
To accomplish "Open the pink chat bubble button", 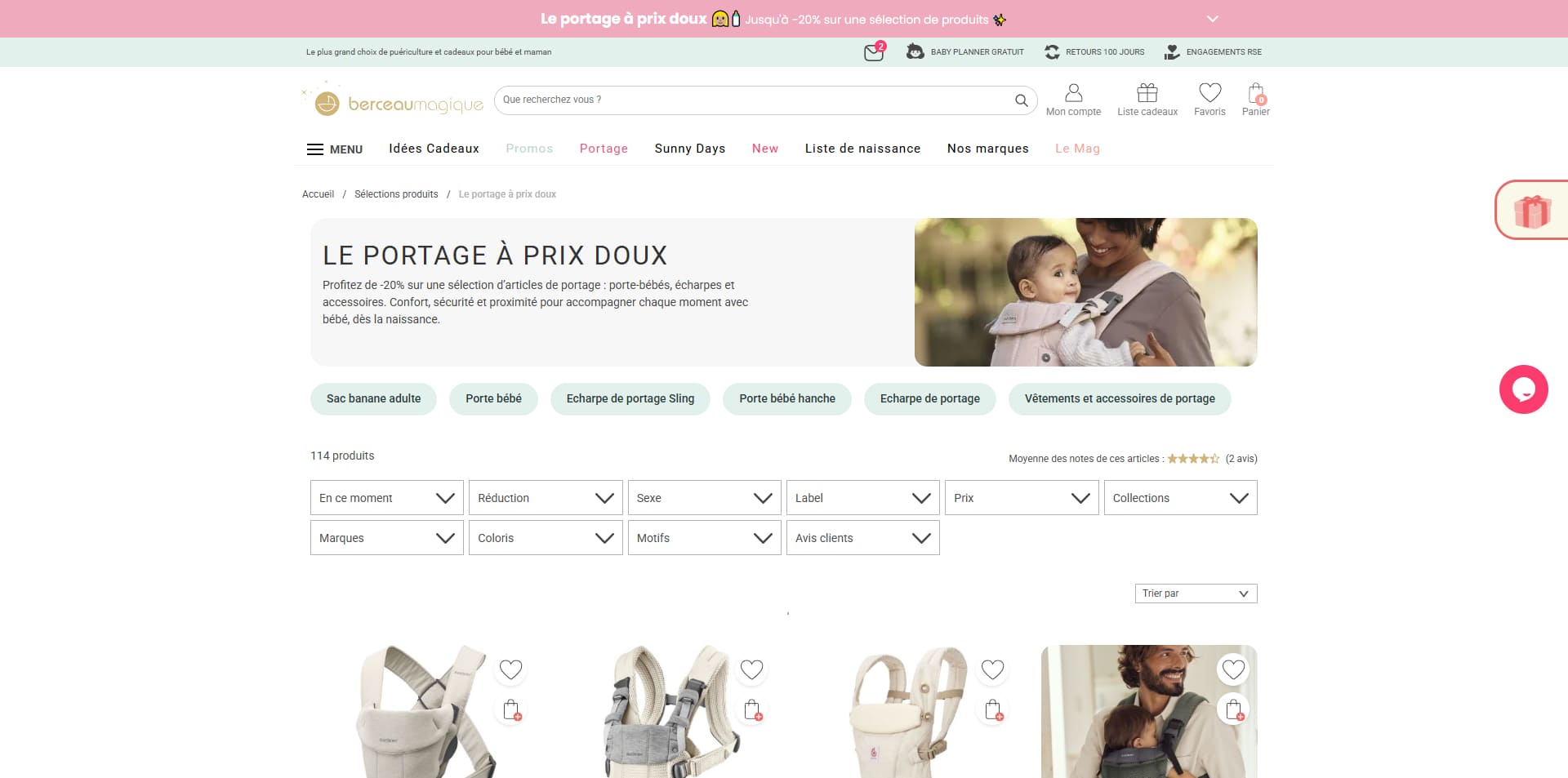I will (1524, 389).
